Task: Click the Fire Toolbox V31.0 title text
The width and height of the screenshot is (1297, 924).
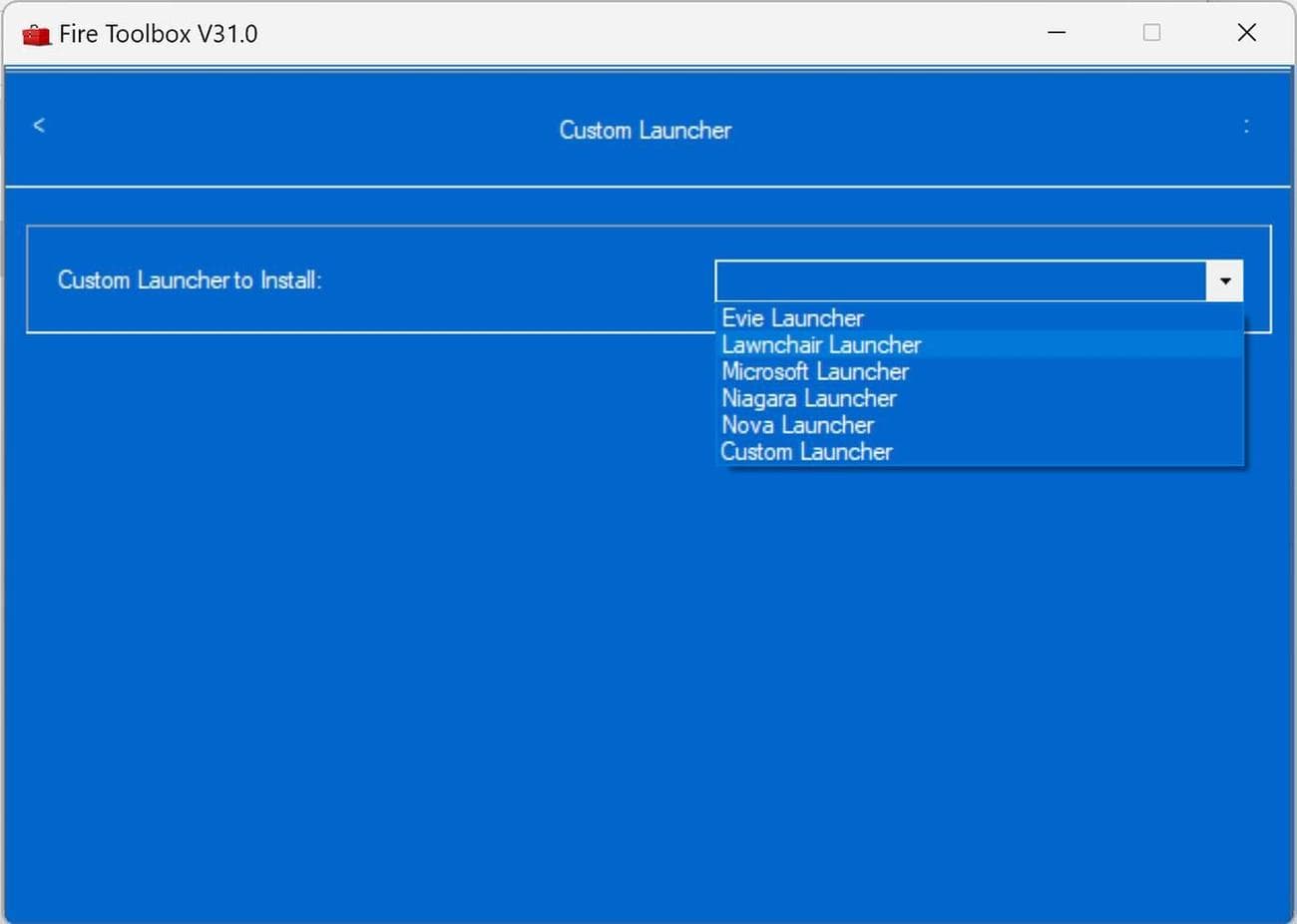Action: click(159, 33)
